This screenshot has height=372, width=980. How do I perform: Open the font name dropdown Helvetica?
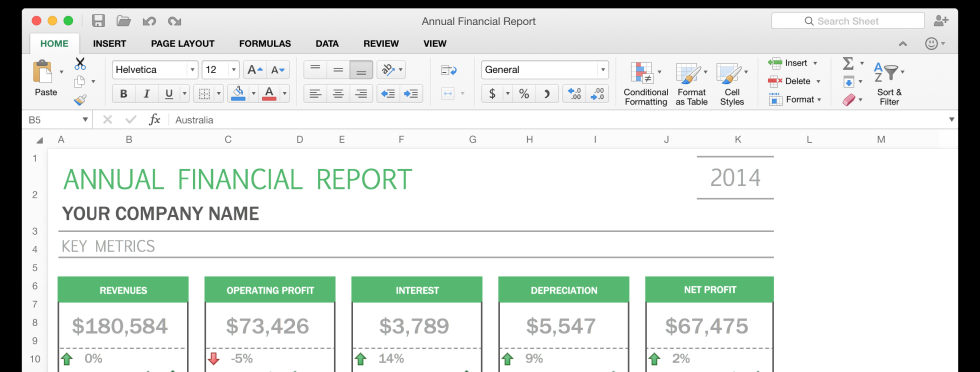coord(192,70)
